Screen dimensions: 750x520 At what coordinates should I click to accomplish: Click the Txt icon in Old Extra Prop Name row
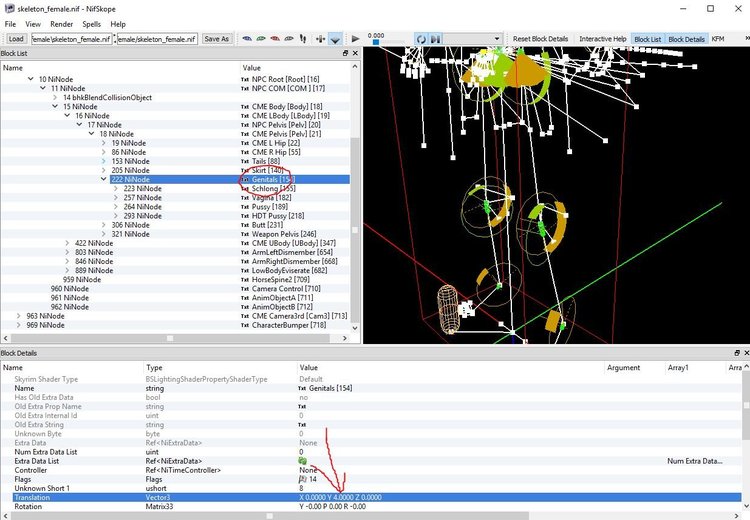pos(302,407)
